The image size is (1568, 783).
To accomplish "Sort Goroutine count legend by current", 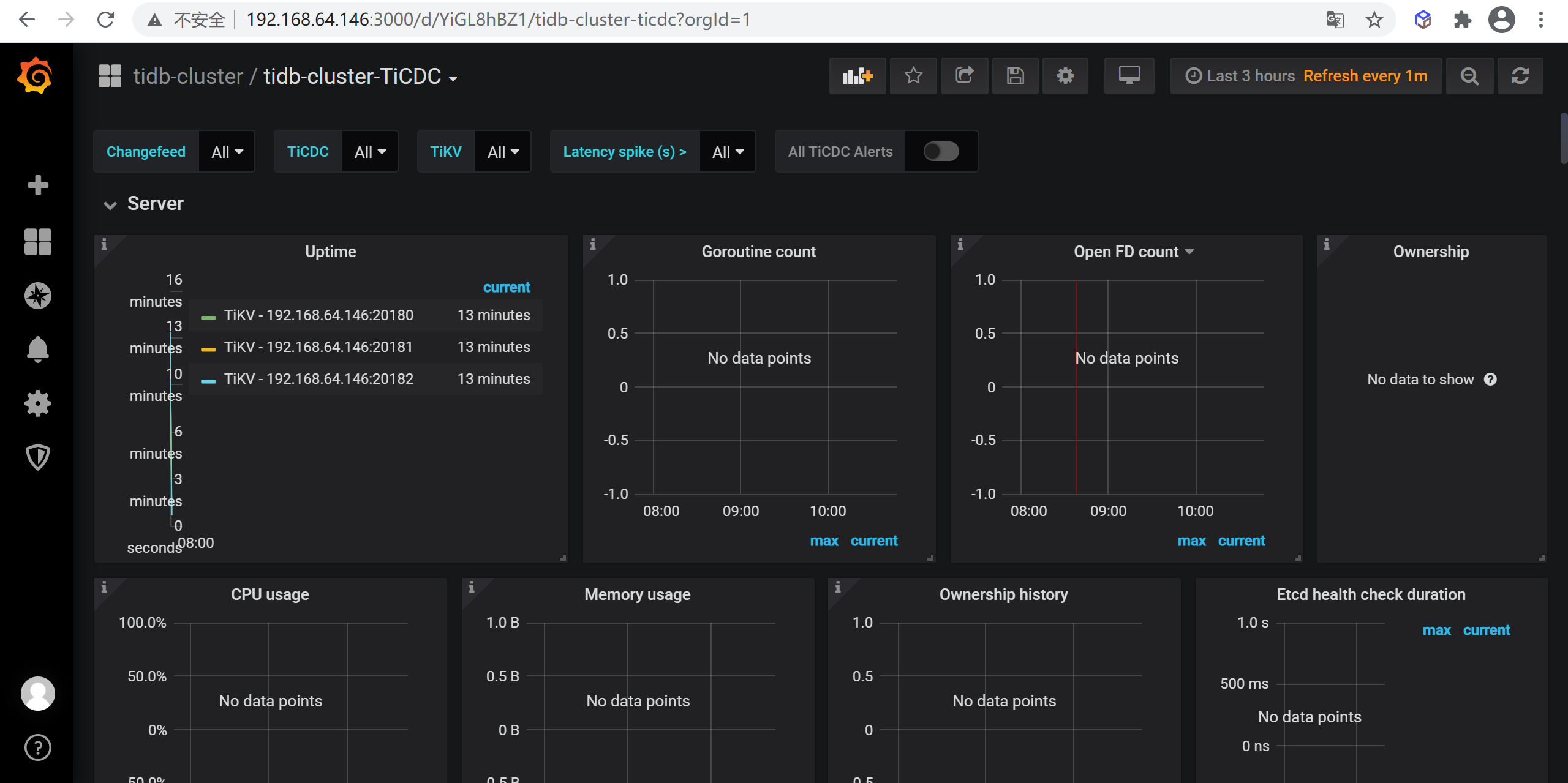I will (x=874, y=541).
